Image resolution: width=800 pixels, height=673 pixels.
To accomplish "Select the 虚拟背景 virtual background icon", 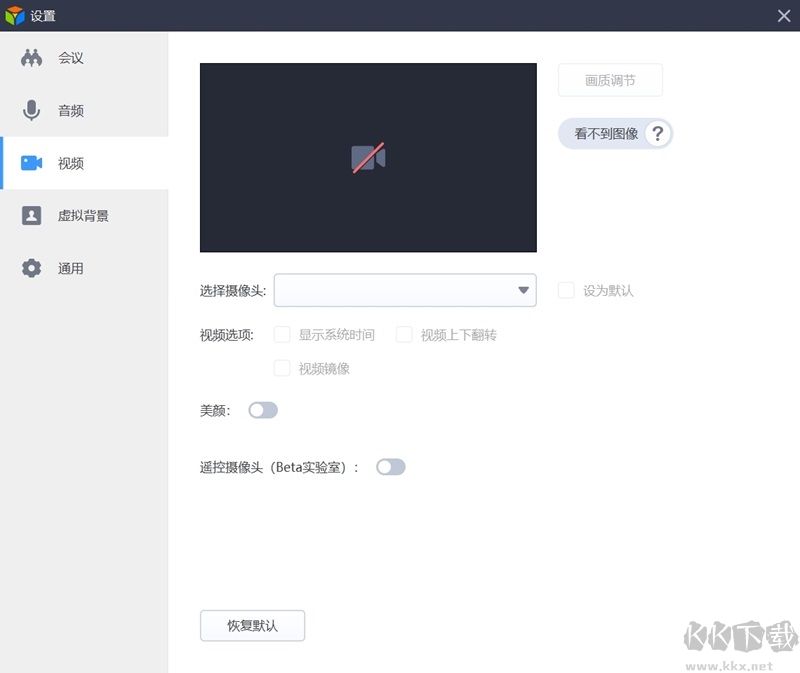I will tap(31, 215).
